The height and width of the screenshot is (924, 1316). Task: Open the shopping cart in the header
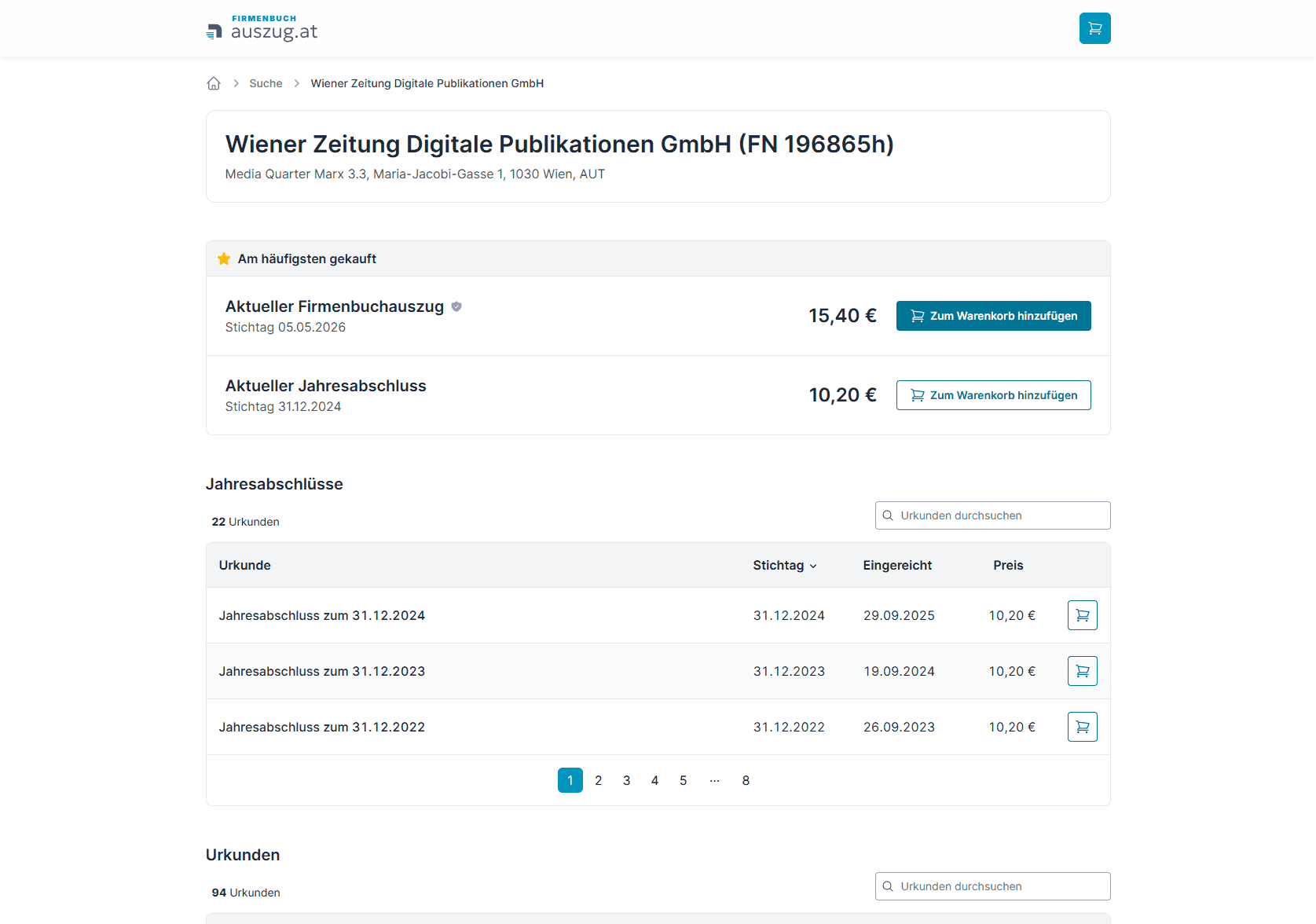point(1094,28)
